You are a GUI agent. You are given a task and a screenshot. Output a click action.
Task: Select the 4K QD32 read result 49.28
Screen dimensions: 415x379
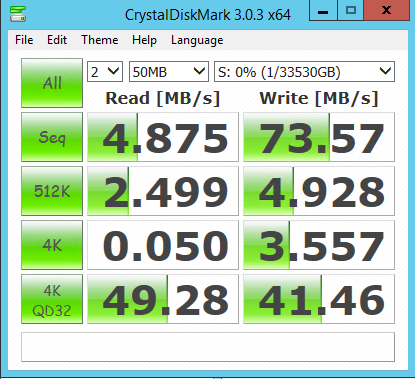[x=163, y=299]
